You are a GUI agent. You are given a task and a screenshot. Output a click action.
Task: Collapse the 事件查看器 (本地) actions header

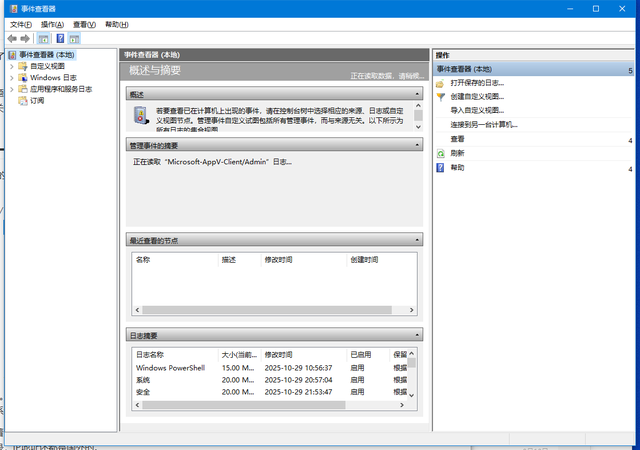[x=630, y=71]
